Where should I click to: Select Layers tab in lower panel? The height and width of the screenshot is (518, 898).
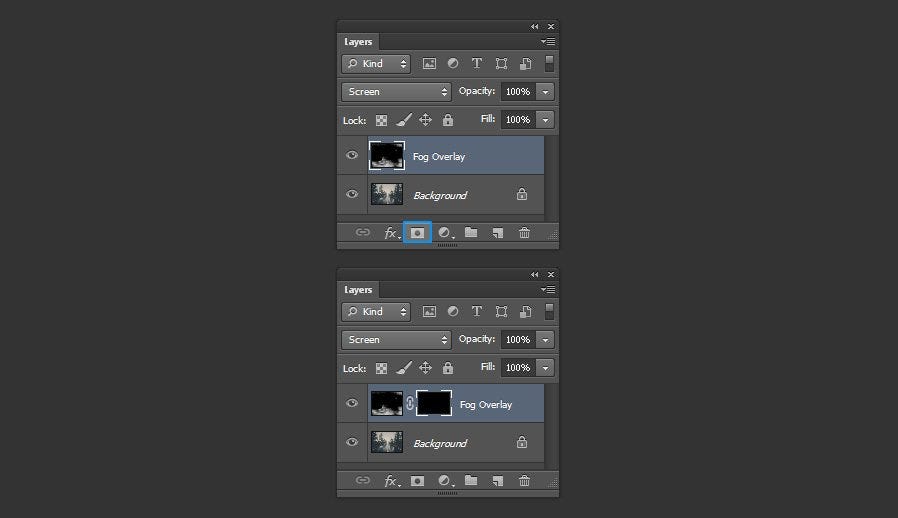point(358,290)
